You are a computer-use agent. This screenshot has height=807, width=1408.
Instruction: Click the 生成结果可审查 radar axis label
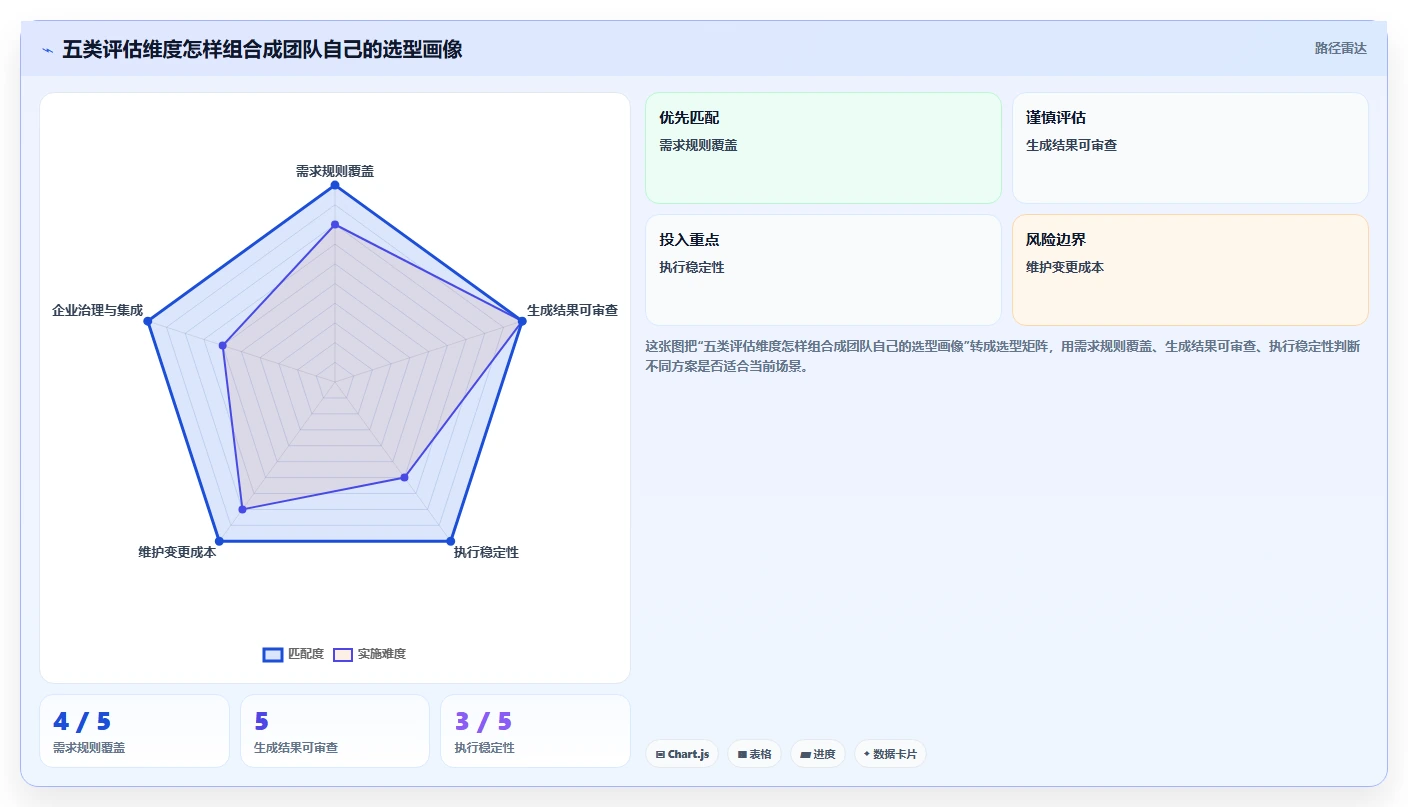coord(572,310)
